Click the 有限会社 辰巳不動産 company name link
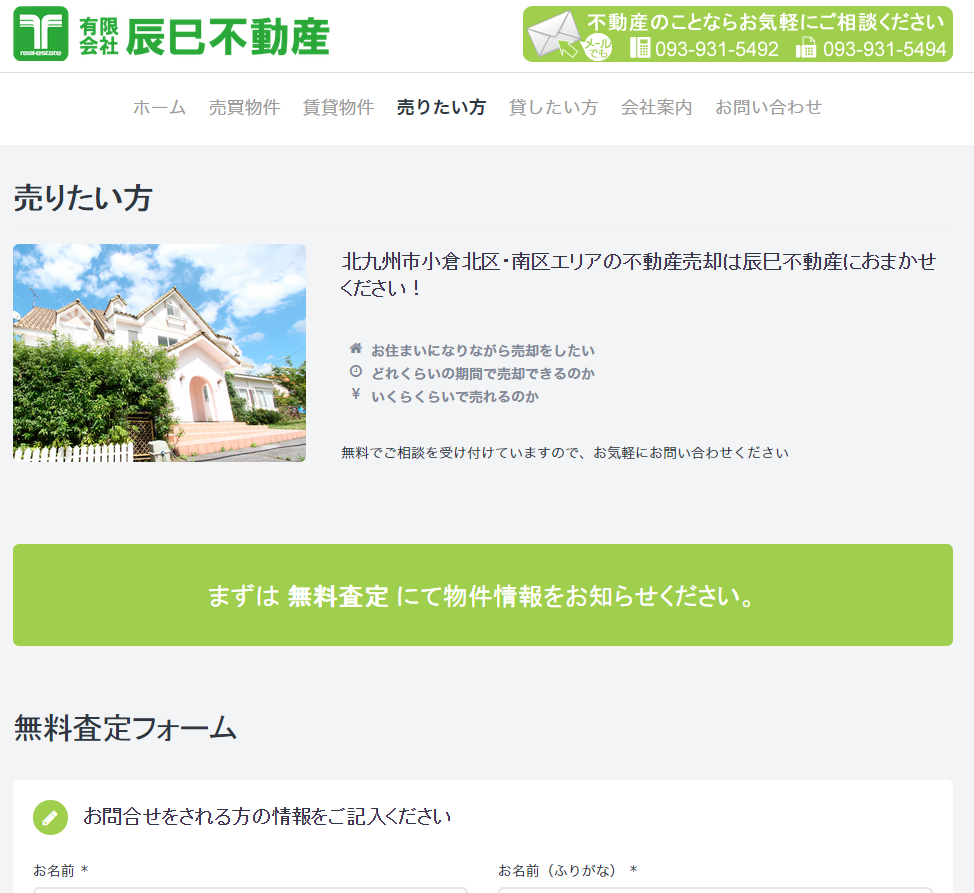Screen dimensions: 974x893 [204, 36]
